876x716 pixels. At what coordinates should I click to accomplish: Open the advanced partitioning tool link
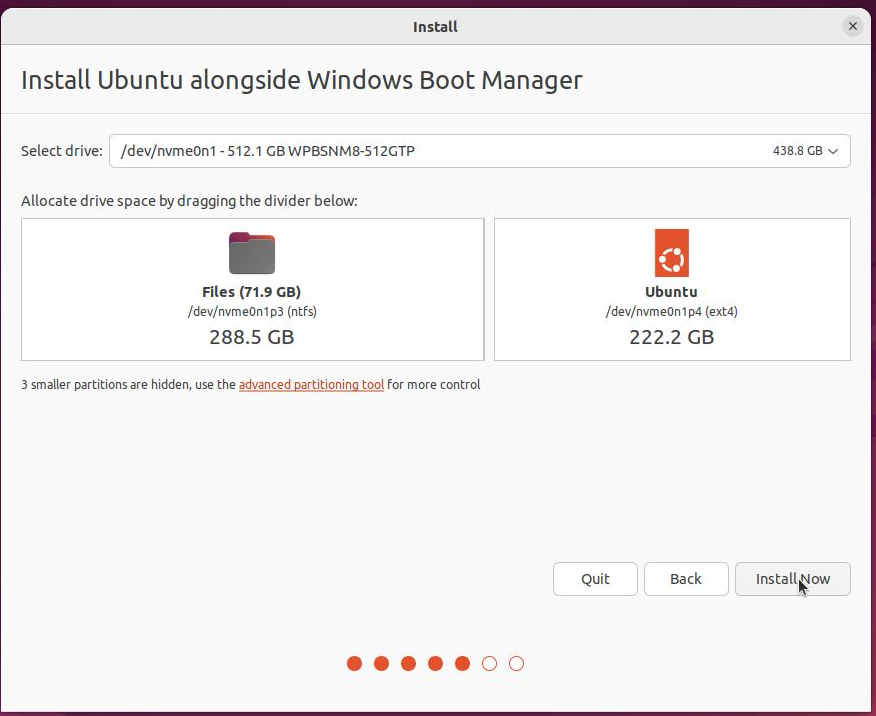(311, 384)
